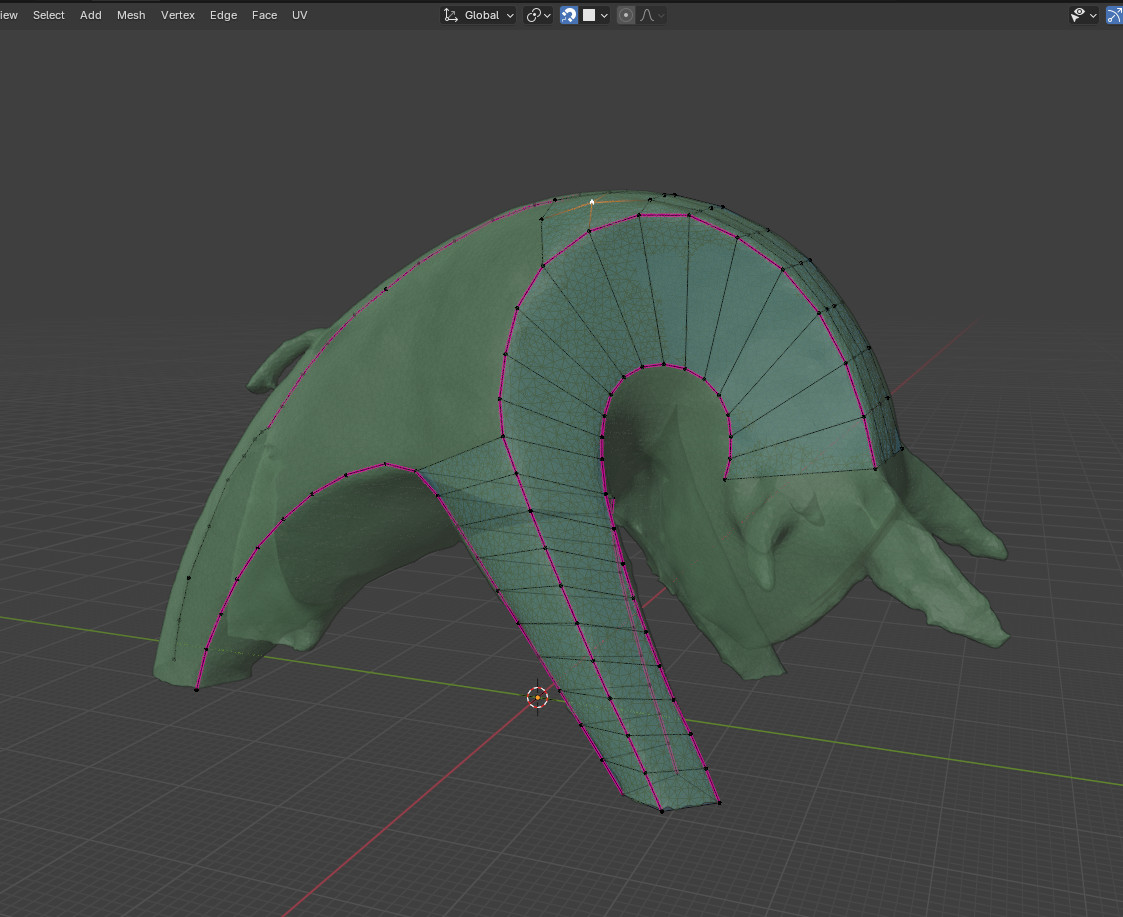This screenshot has height=917, width=1123.
Task: Enable proportional editing toggle
Action: click(x=626, y=15)
